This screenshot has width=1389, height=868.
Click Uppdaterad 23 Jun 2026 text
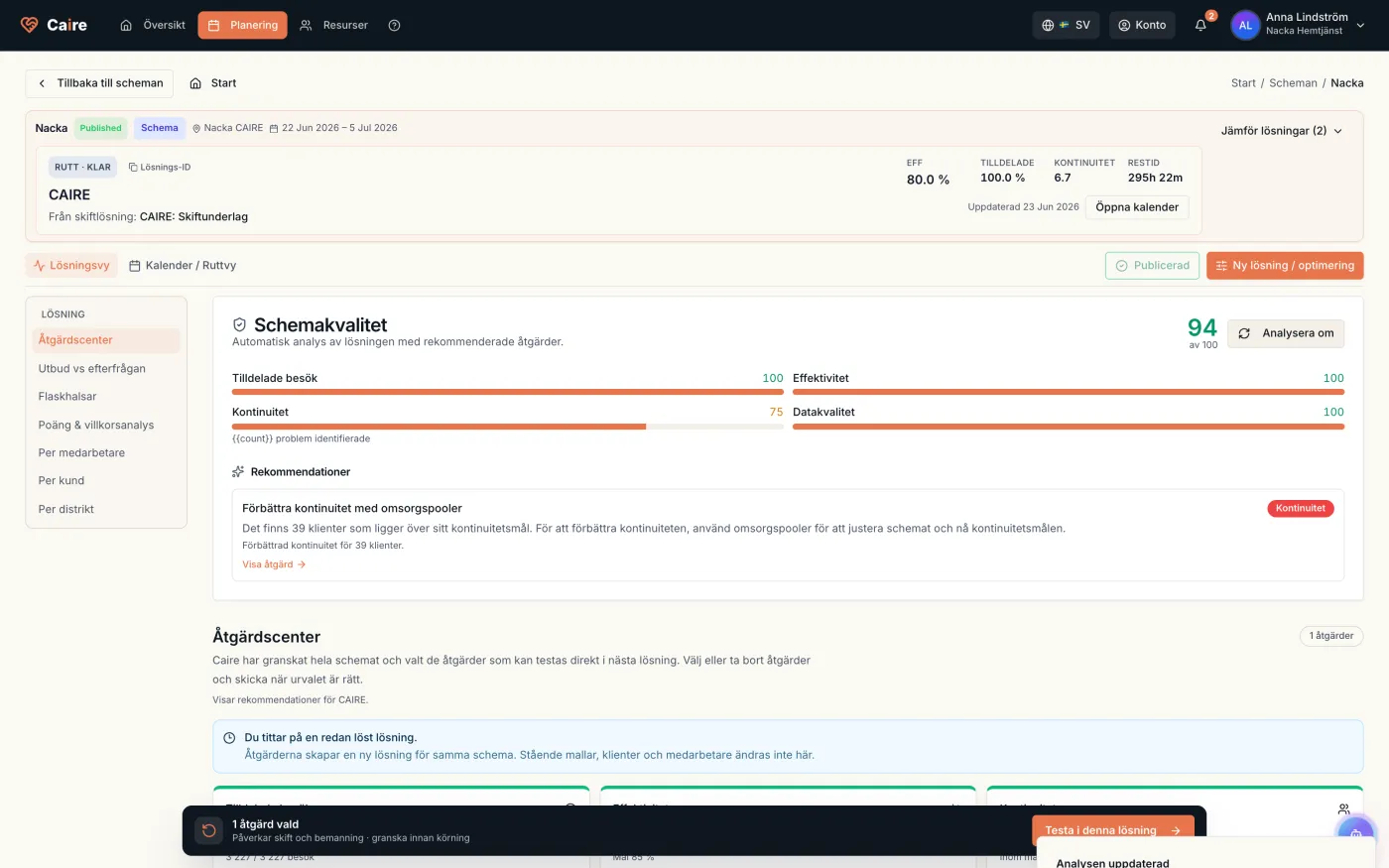1023,207
